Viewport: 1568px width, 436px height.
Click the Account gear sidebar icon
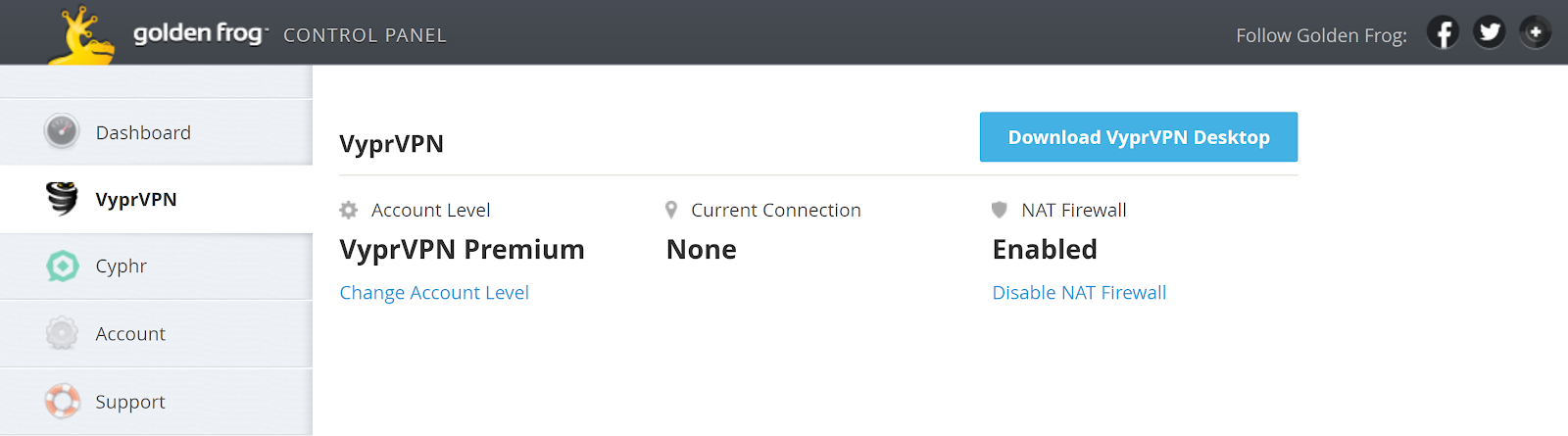62,333
